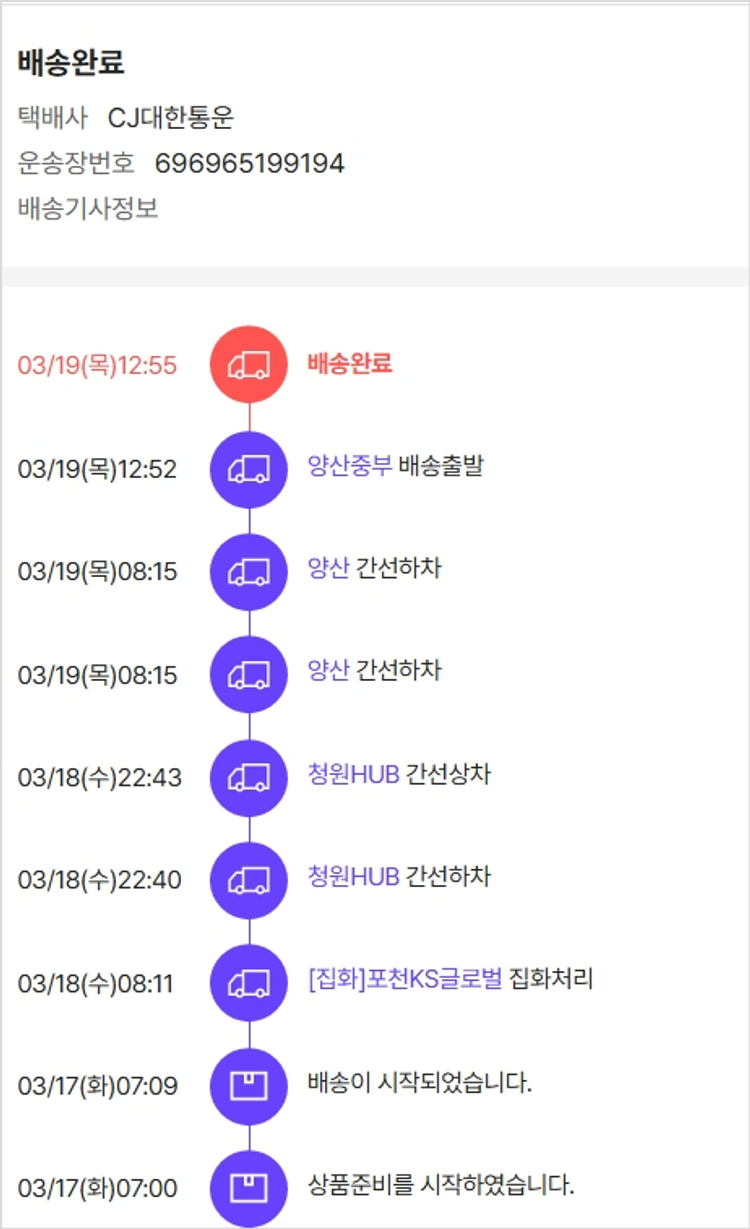750x1229 pixels.
Task: Click the 03/19(목)12:52 timestamp
Action: (x=97, y=469)
